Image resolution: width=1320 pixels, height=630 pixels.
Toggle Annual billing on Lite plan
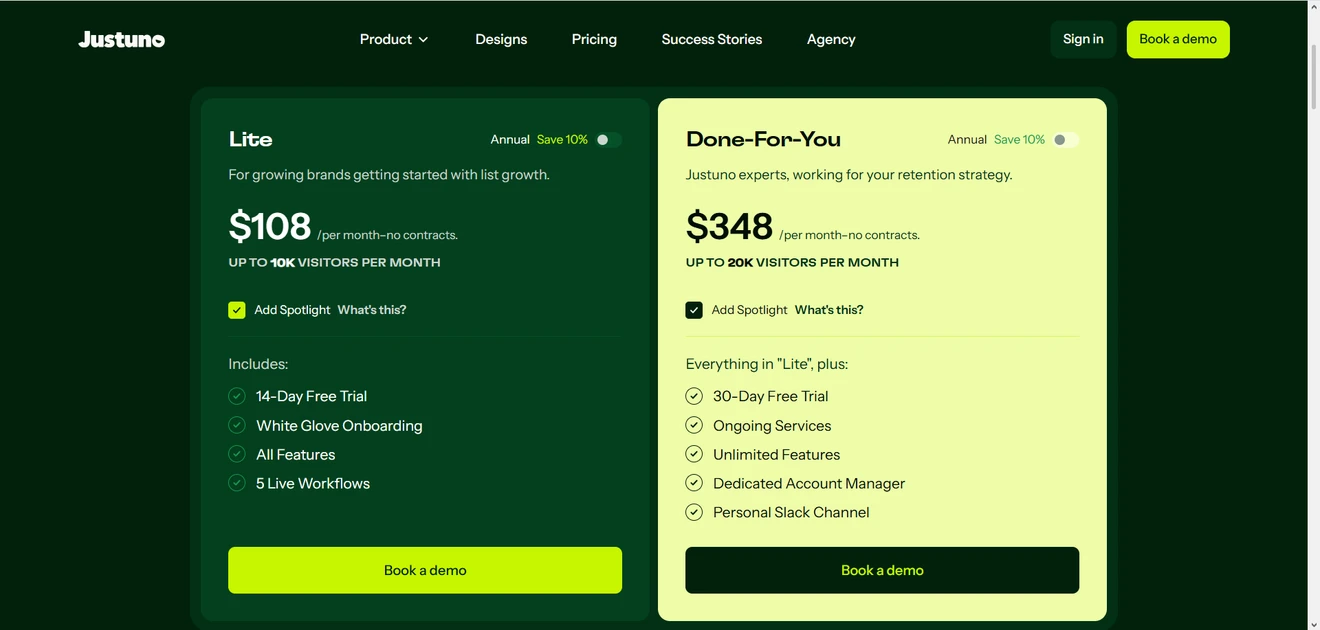pos(608,140)
